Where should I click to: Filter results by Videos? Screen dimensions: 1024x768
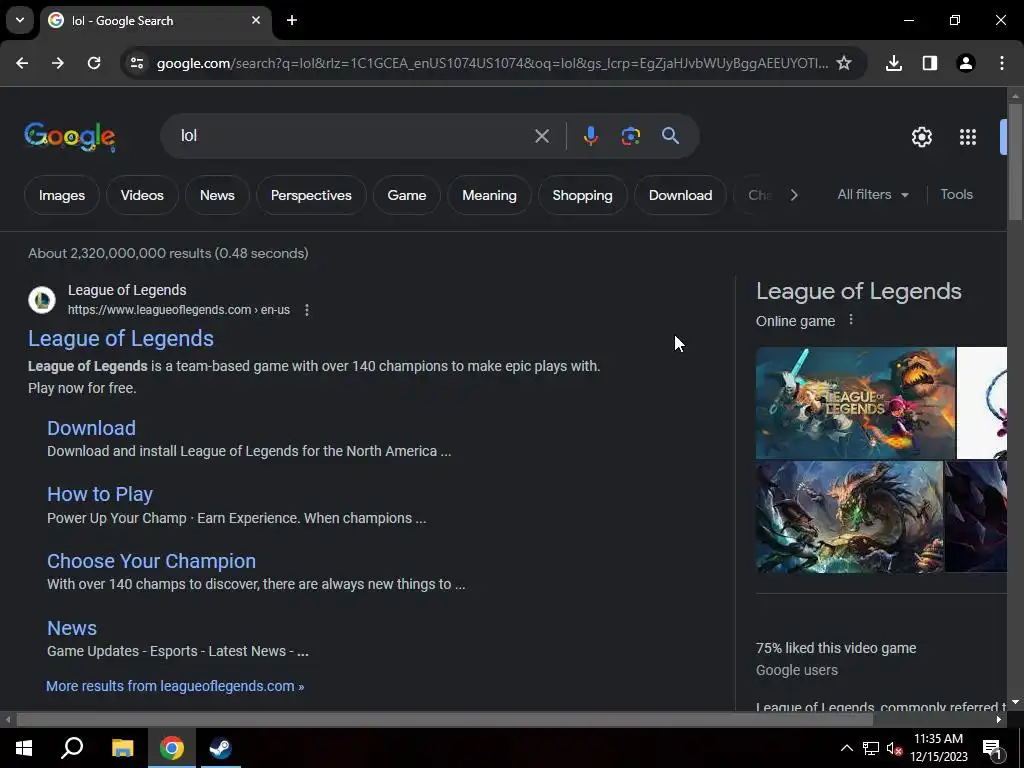click(142, 195)
